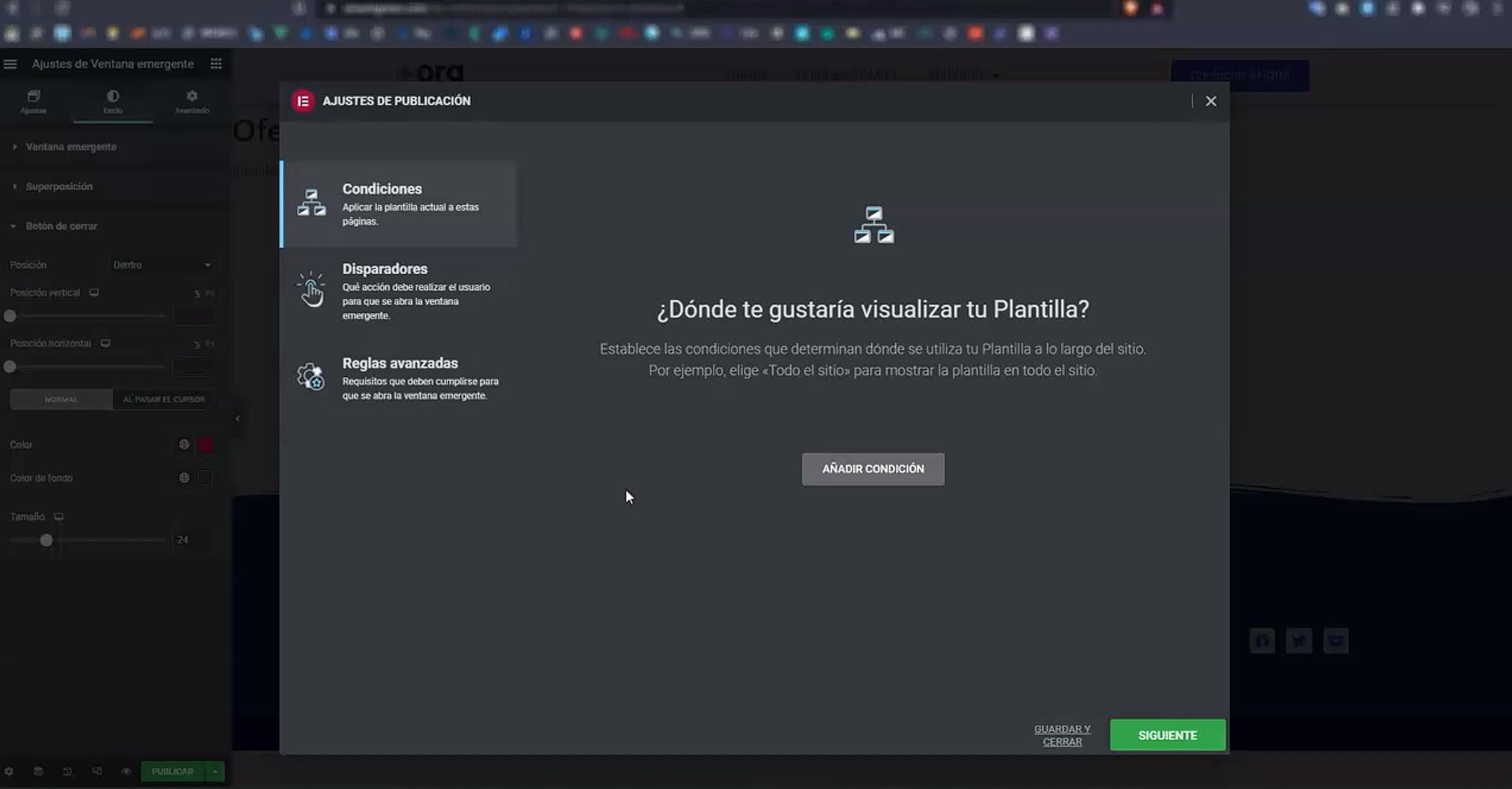Click the green Siguiente button
Viewport: 1512px width, 789px height.
1167,735
